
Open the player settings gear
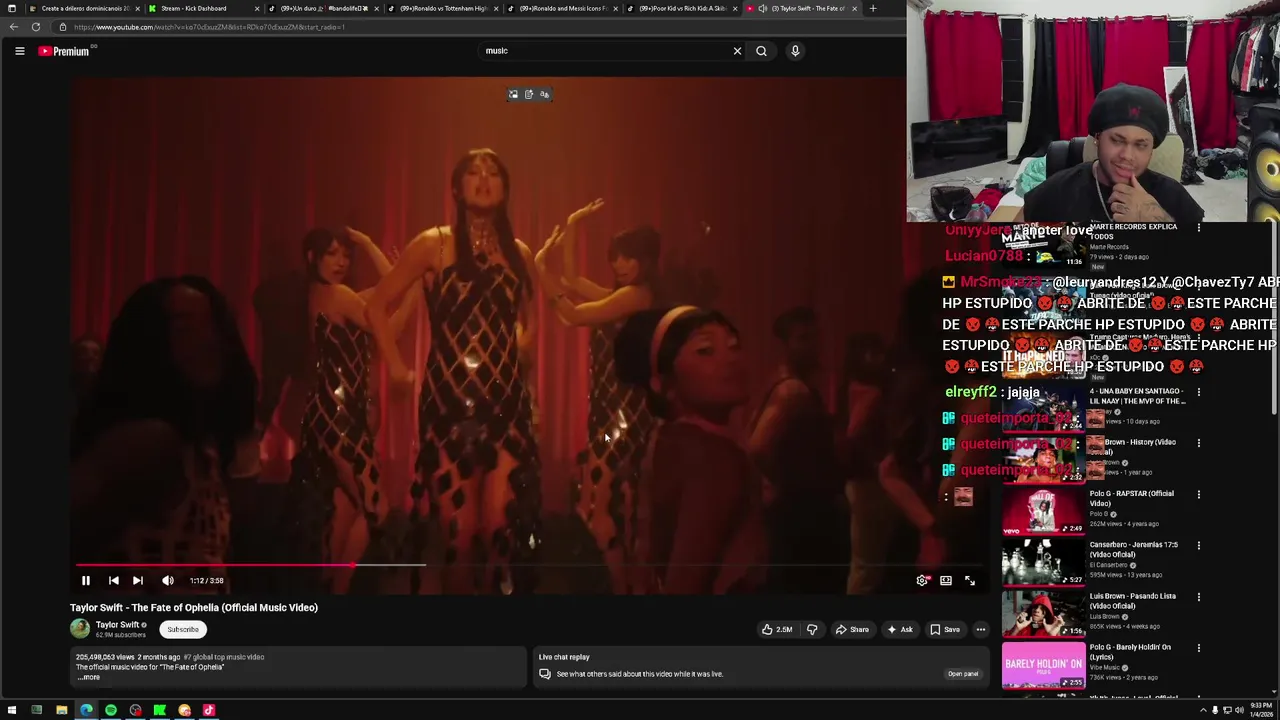tap(922, 580)
